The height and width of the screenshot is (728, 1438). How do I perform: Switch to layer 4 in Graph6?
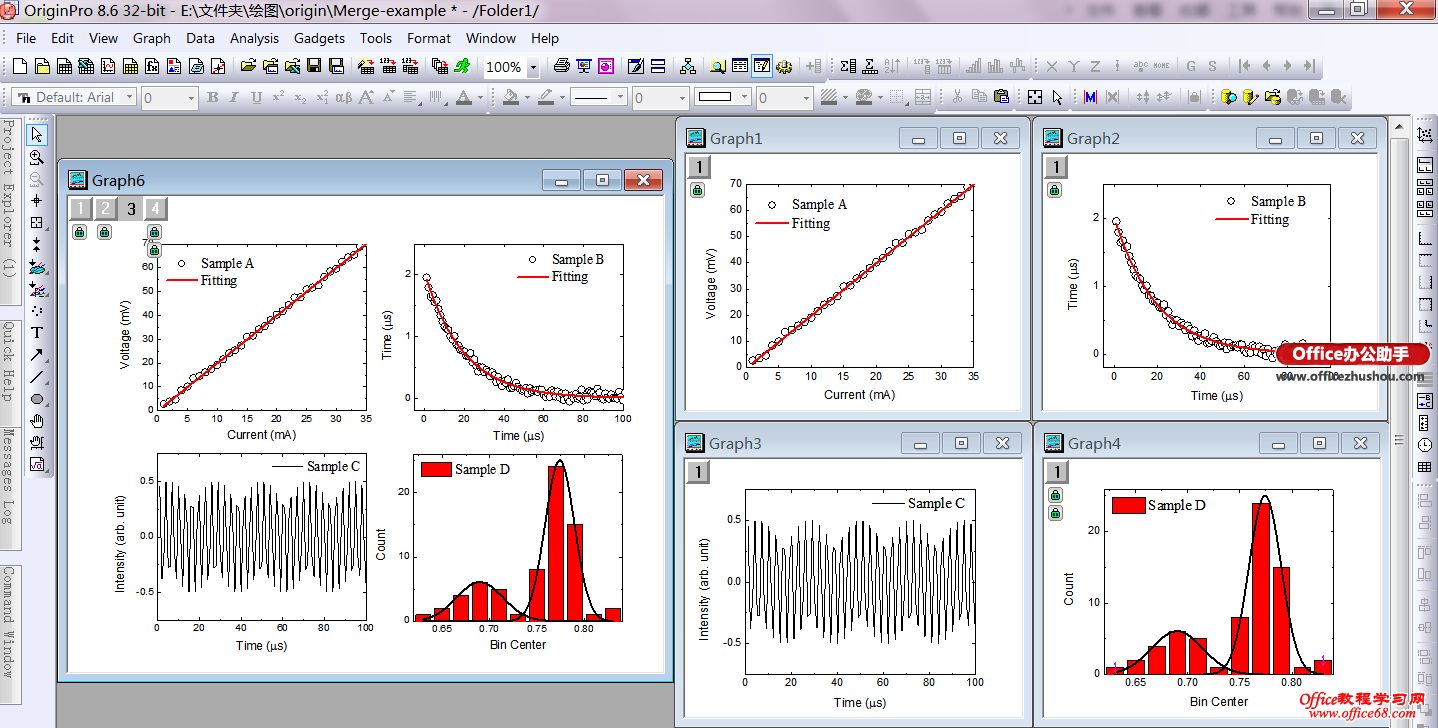(155, 209)
